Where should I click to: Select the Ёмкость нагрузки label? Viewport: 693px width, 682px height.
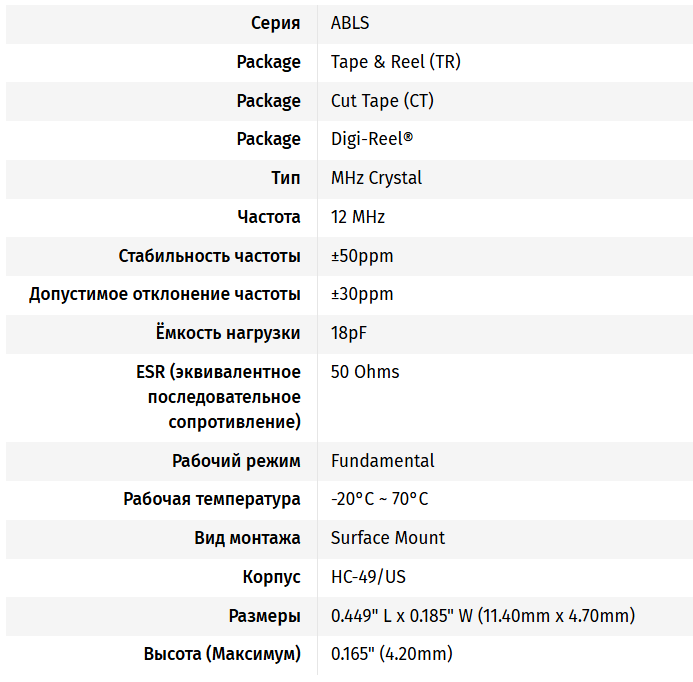click(228, 333)
